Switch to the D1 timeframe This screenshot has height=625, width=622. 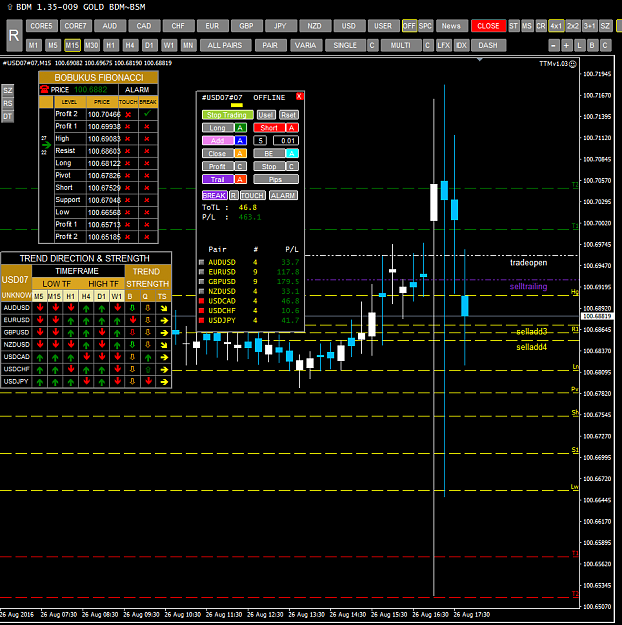149,45
